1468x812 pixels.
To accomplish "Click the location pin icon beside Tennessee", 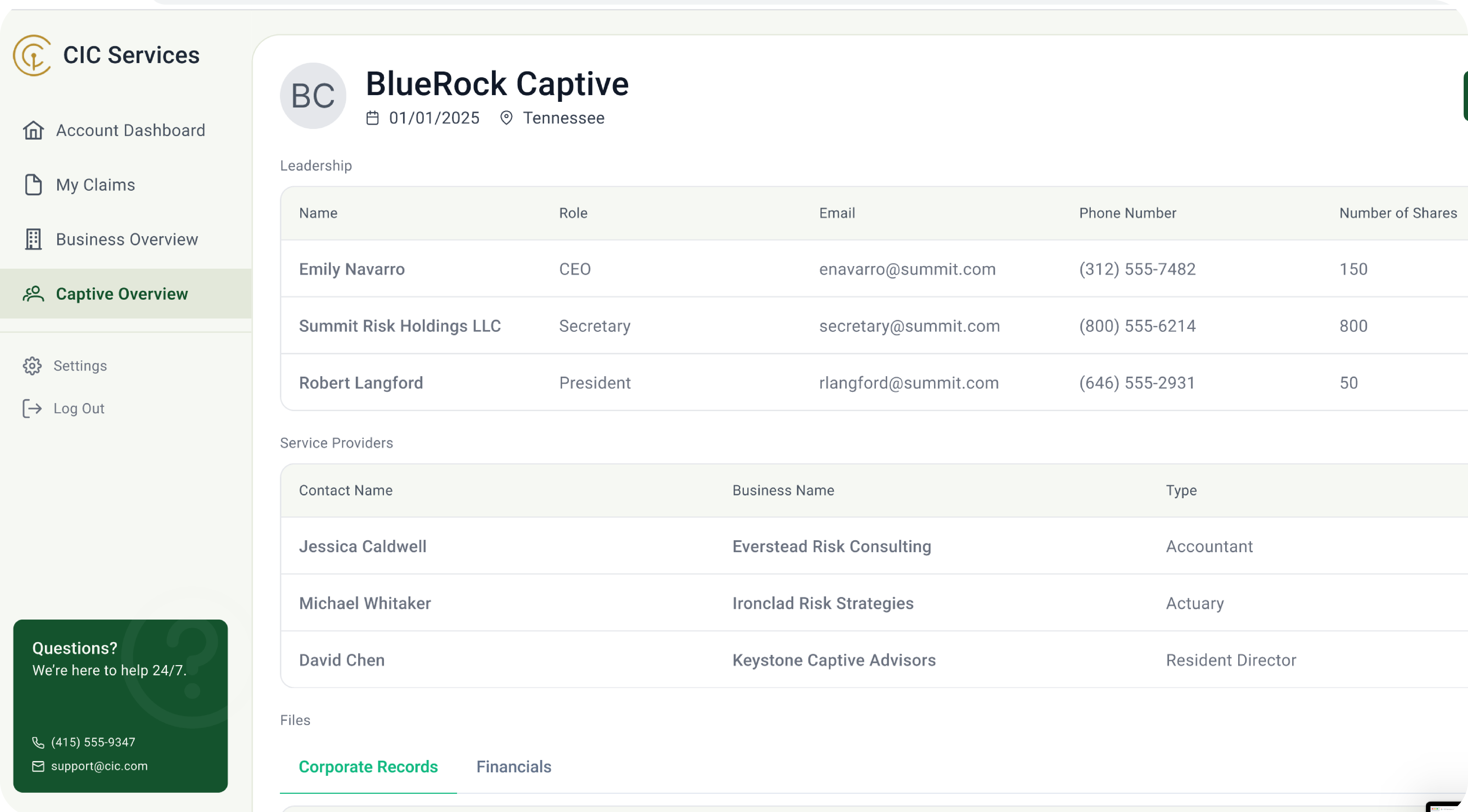I will click(506, 118).
